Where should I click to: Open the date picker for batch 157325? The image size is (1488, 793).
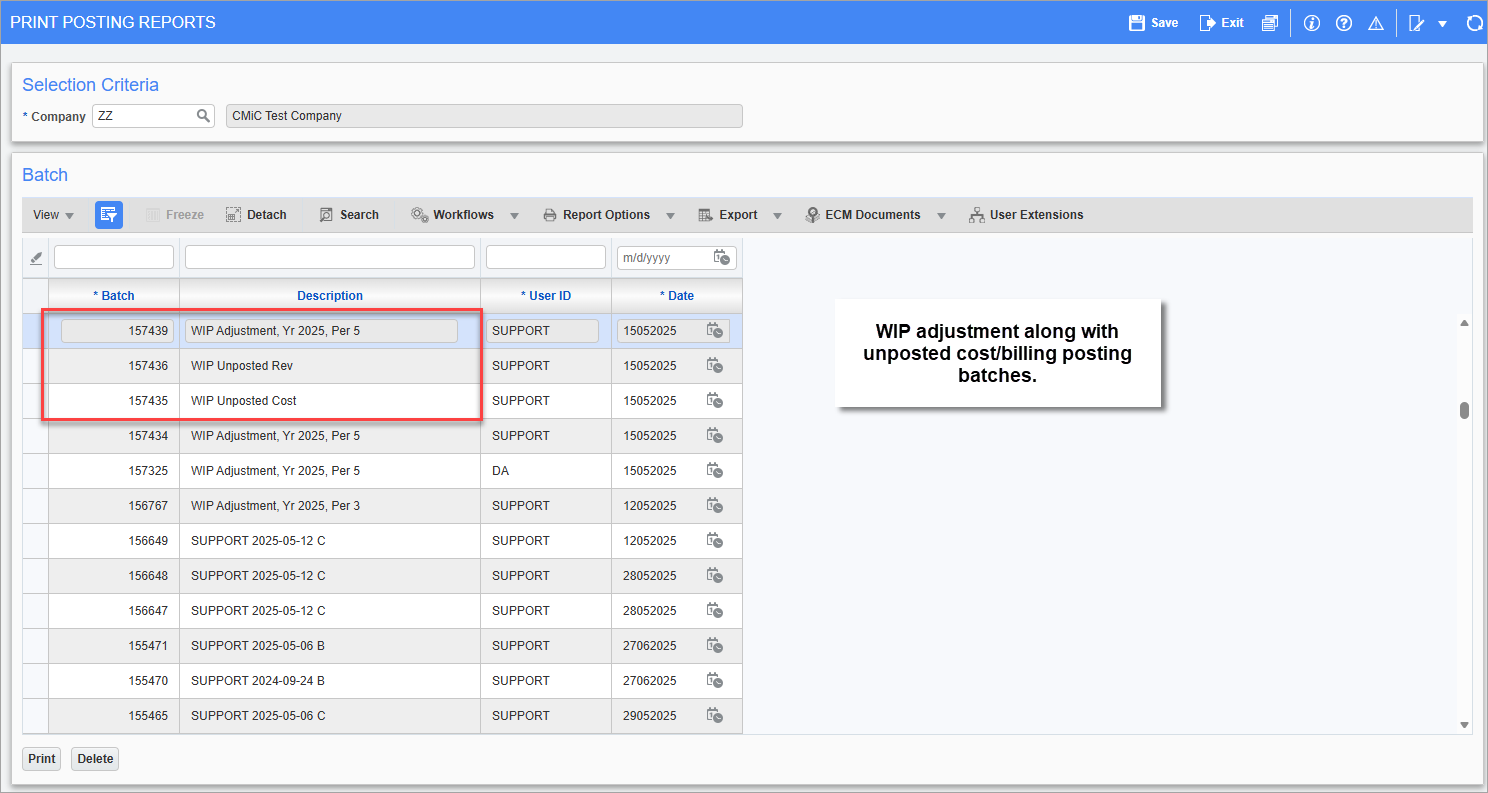click(x=715, y=471)
